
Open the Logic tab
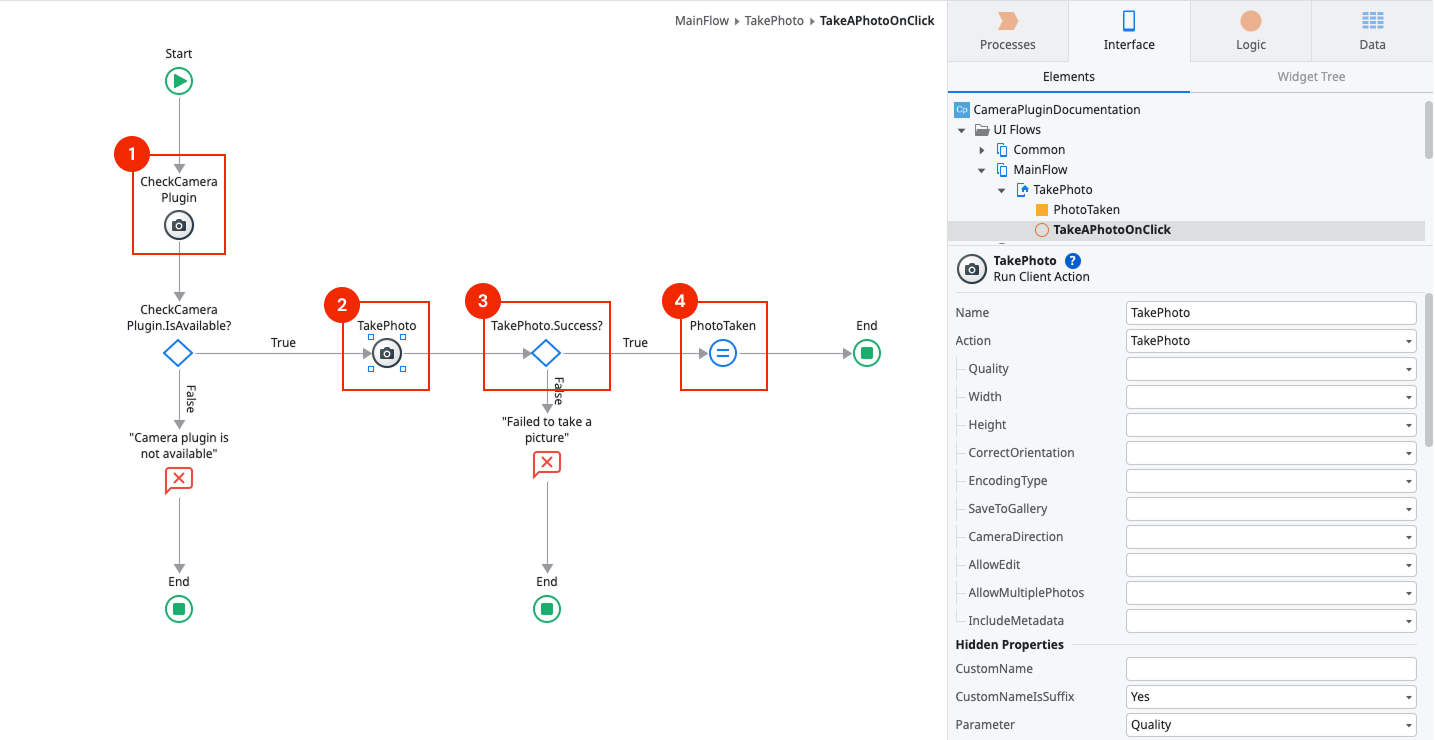(x=1251, y=31)
